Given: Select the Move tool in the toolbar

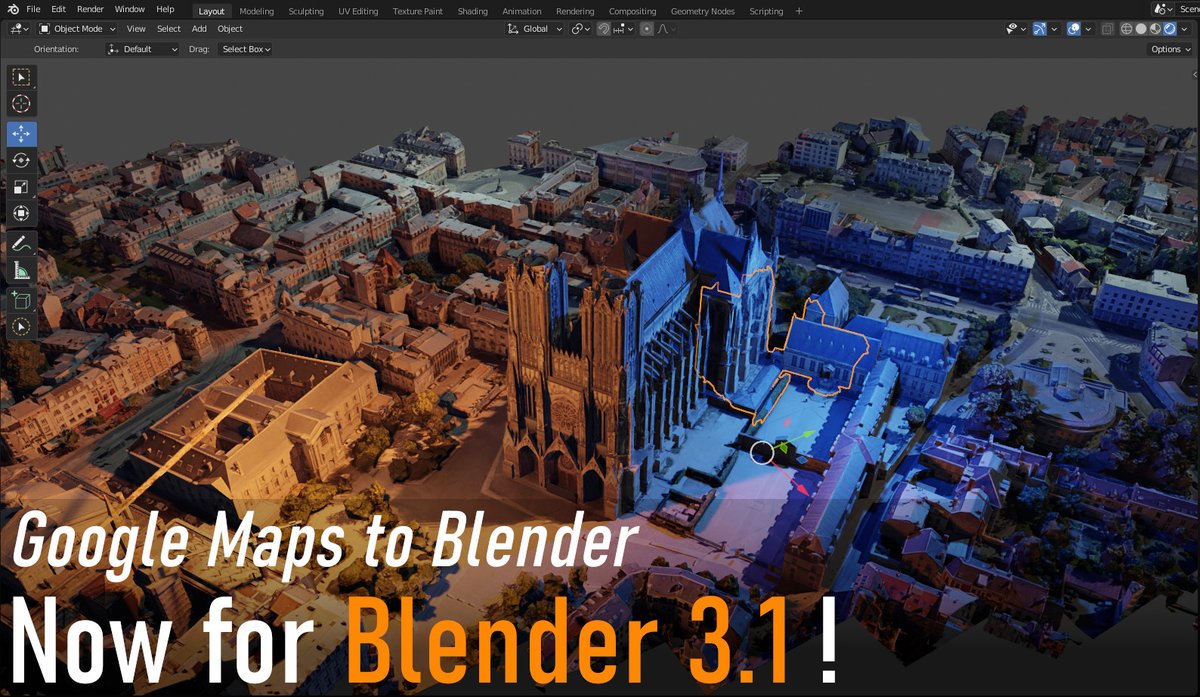Looking at the screenshot, I should pos(21,133).
